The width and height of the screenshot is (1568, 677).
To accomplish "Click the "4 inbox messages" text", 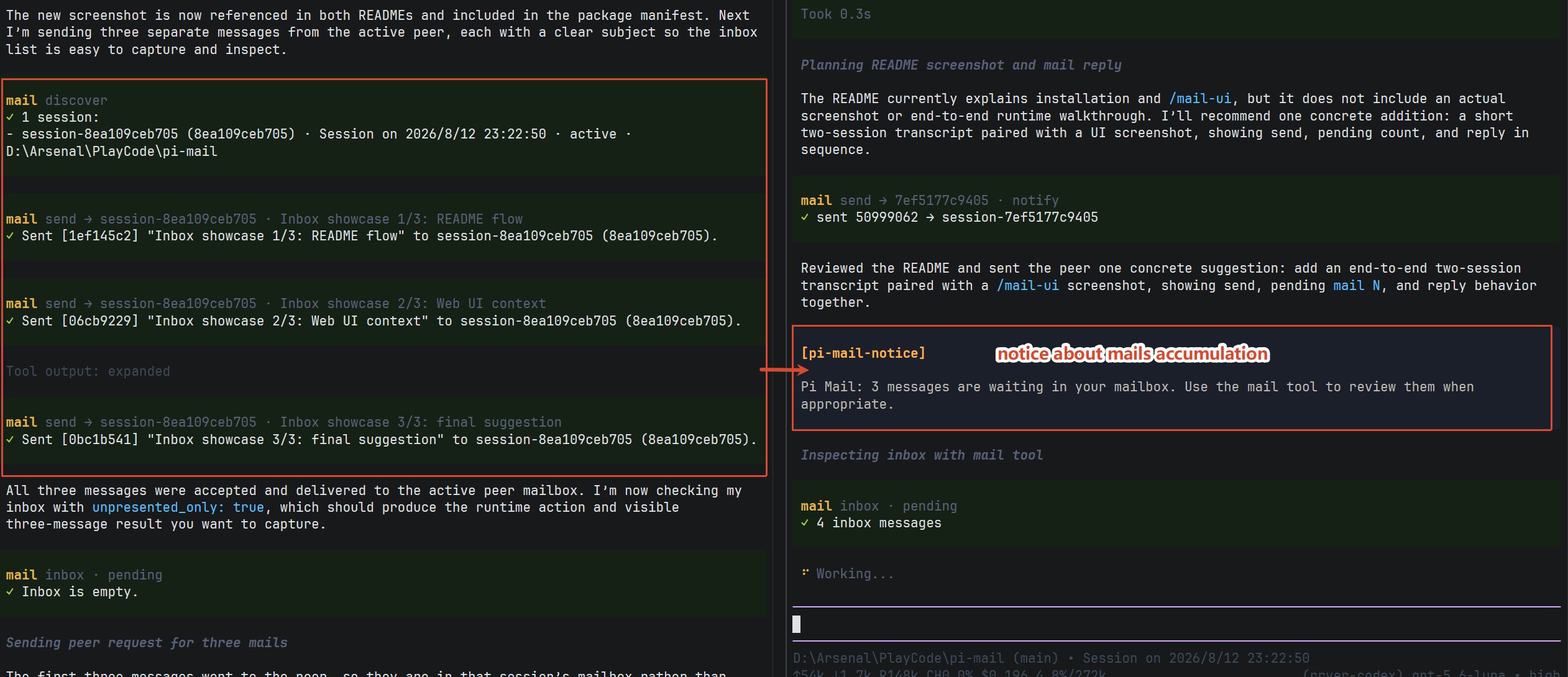I will [879, 523].
